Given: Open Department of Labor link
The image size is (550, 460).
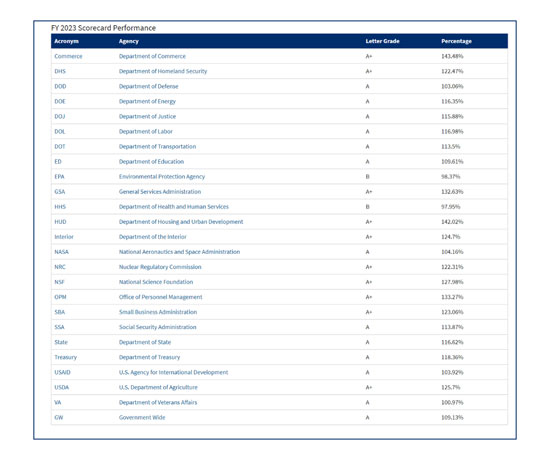Looking at the screenshot, I should (x=146, y=132).
